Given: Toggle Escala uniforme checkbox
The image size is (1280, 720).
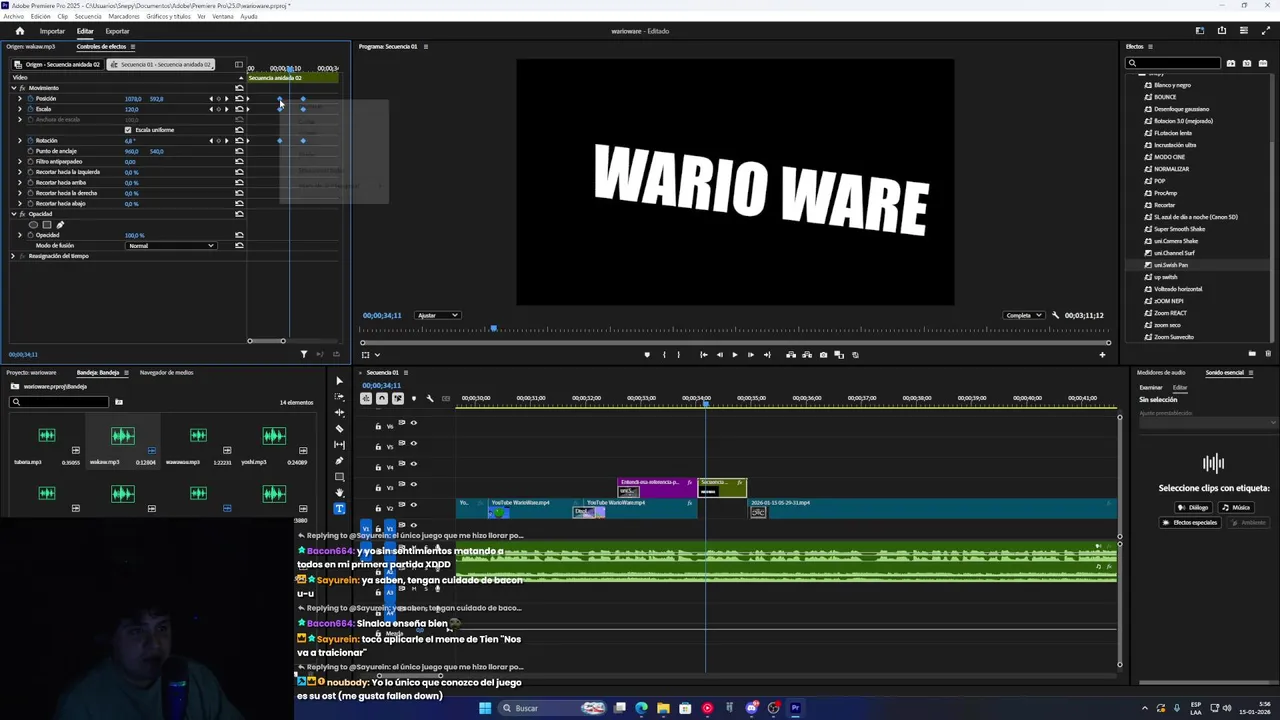Looking at the screenshot, I should 128,130.
